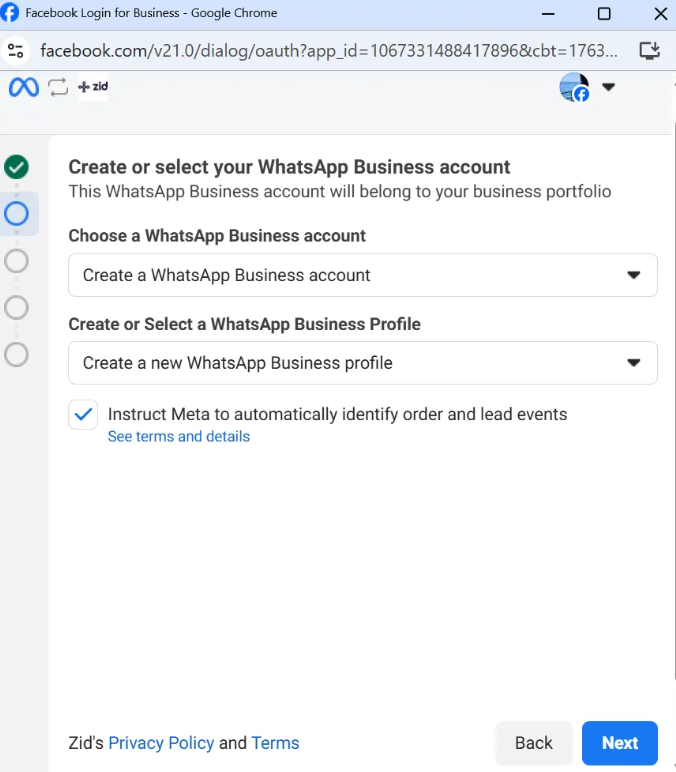This screenshot has height=772, width=676.
Task: Open the WhatsApp Business Profile dropdown
Action: 363,363
